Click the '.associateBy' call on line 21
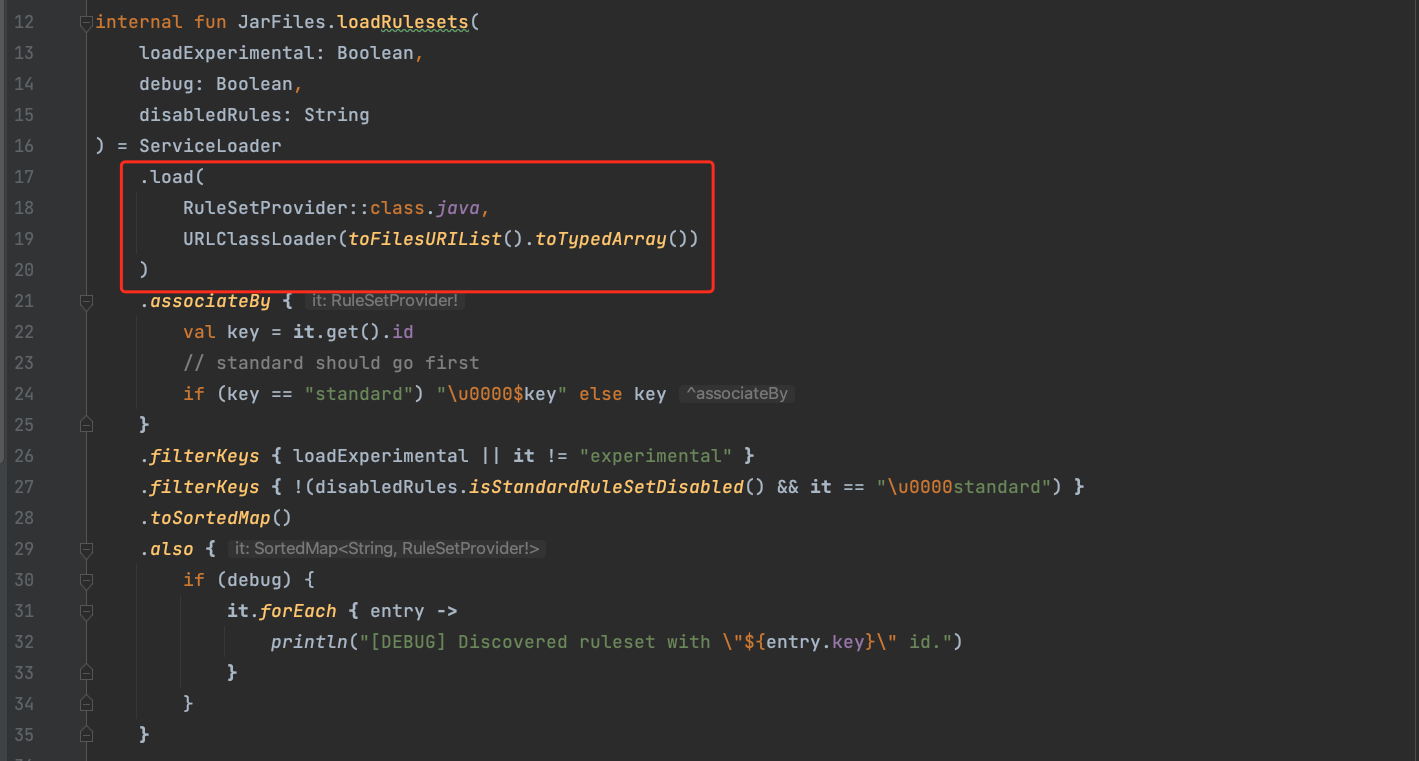This screenshot has height=761, width=1419. (205, 301)
